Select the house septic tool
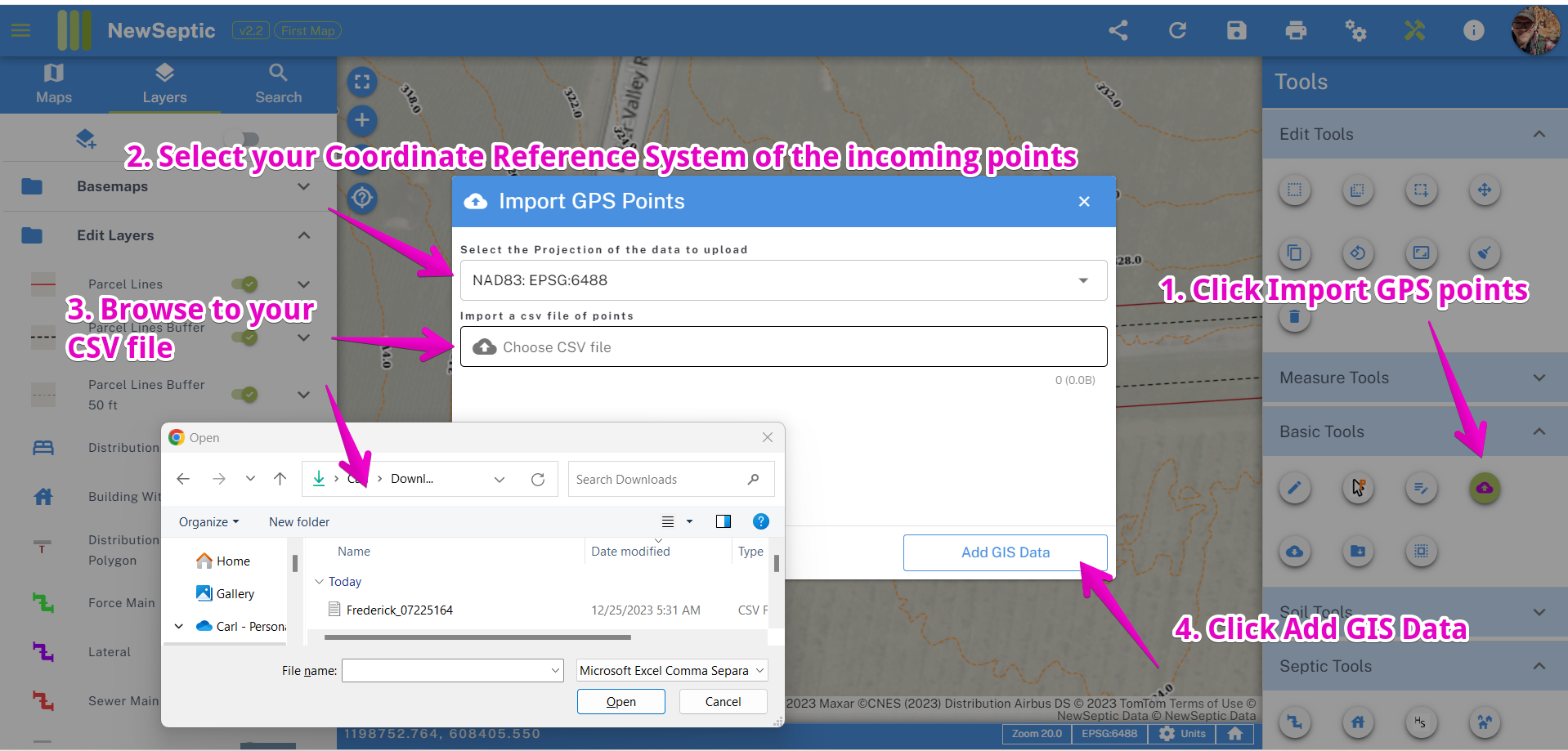This screenshot has height=751, width=1568. pos(1358,722)
